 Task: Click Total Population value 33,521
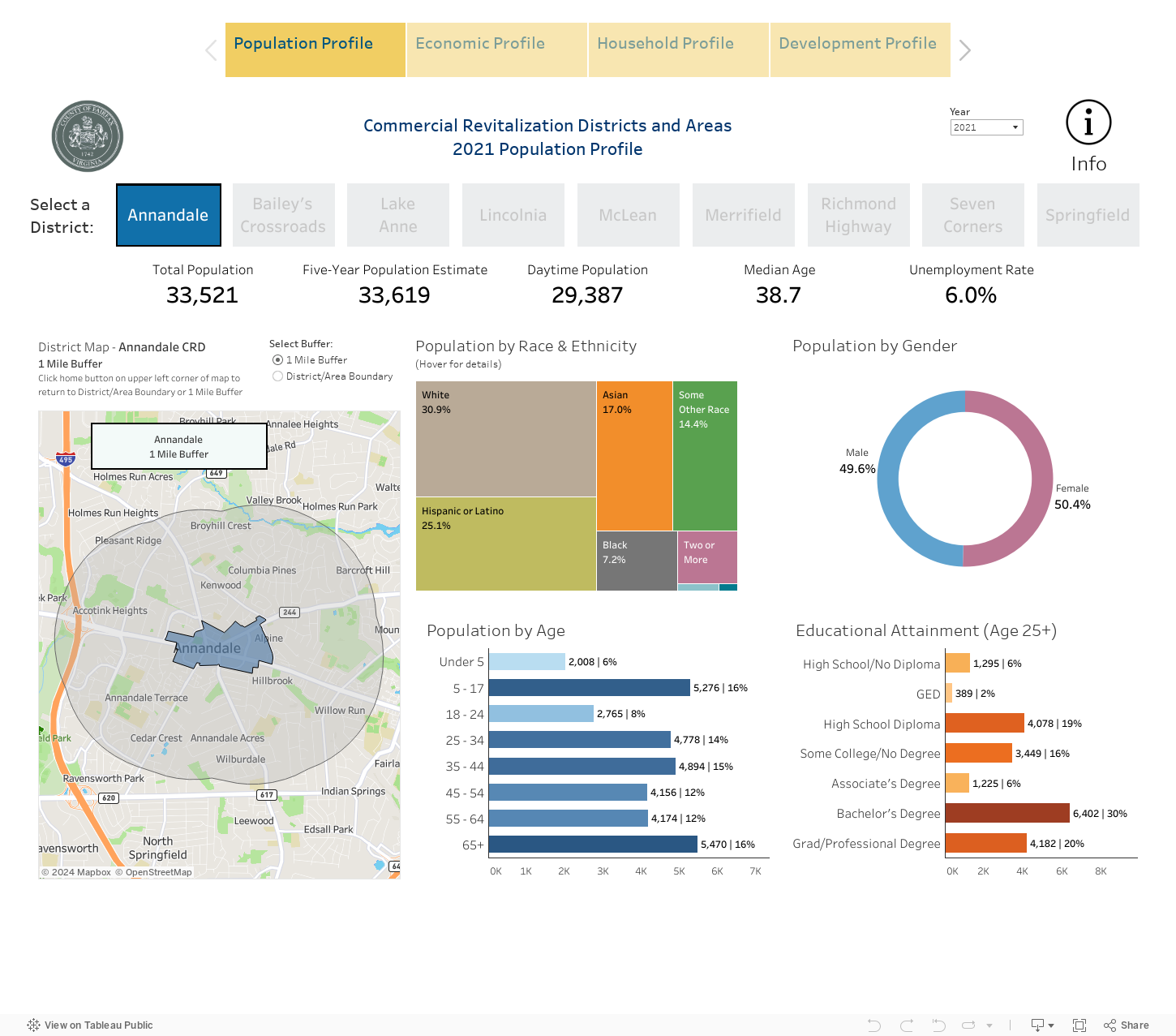203,295
